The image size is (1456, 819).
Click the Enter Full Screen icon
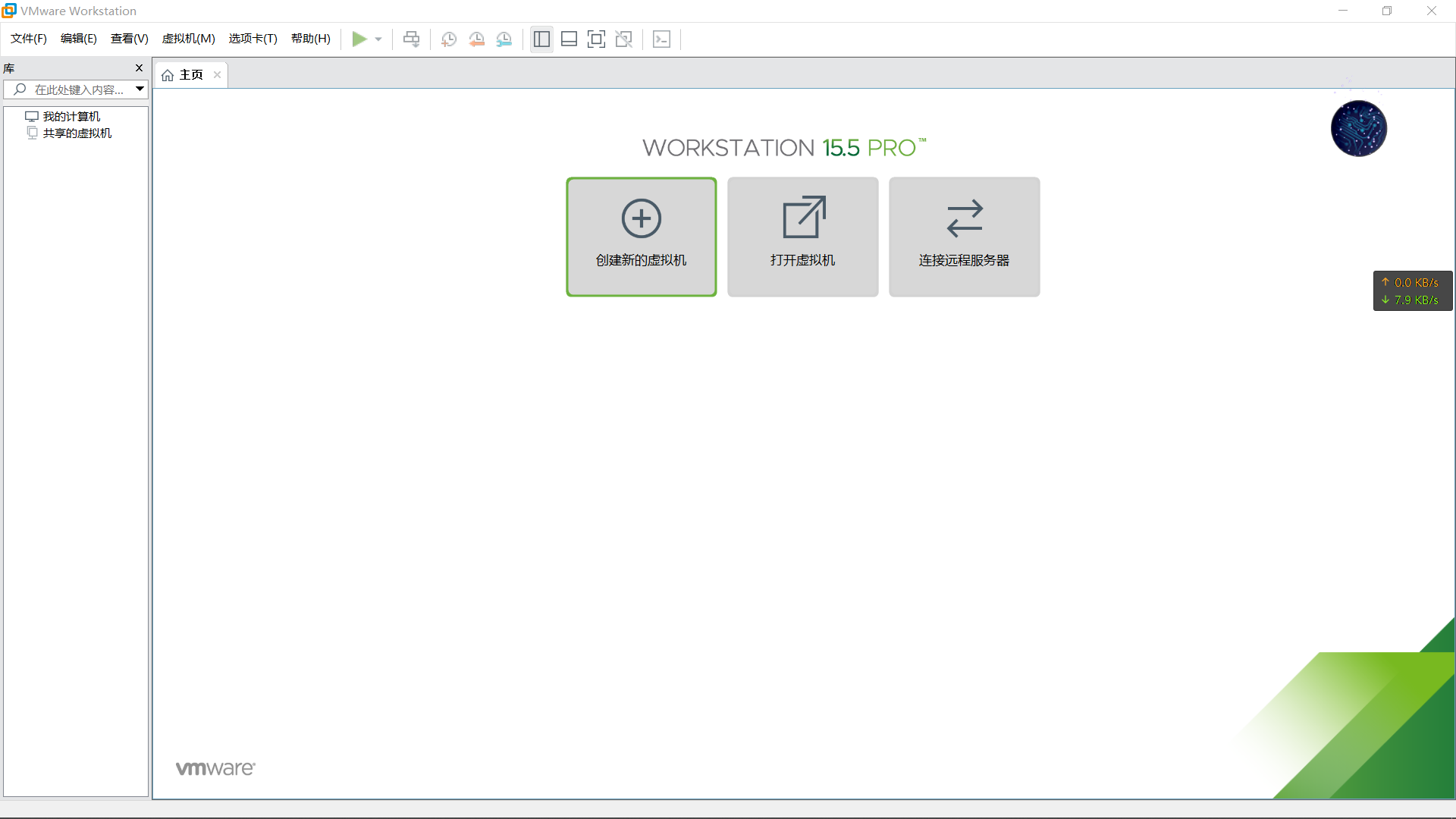pyautogui.click(x=596, y=39)
